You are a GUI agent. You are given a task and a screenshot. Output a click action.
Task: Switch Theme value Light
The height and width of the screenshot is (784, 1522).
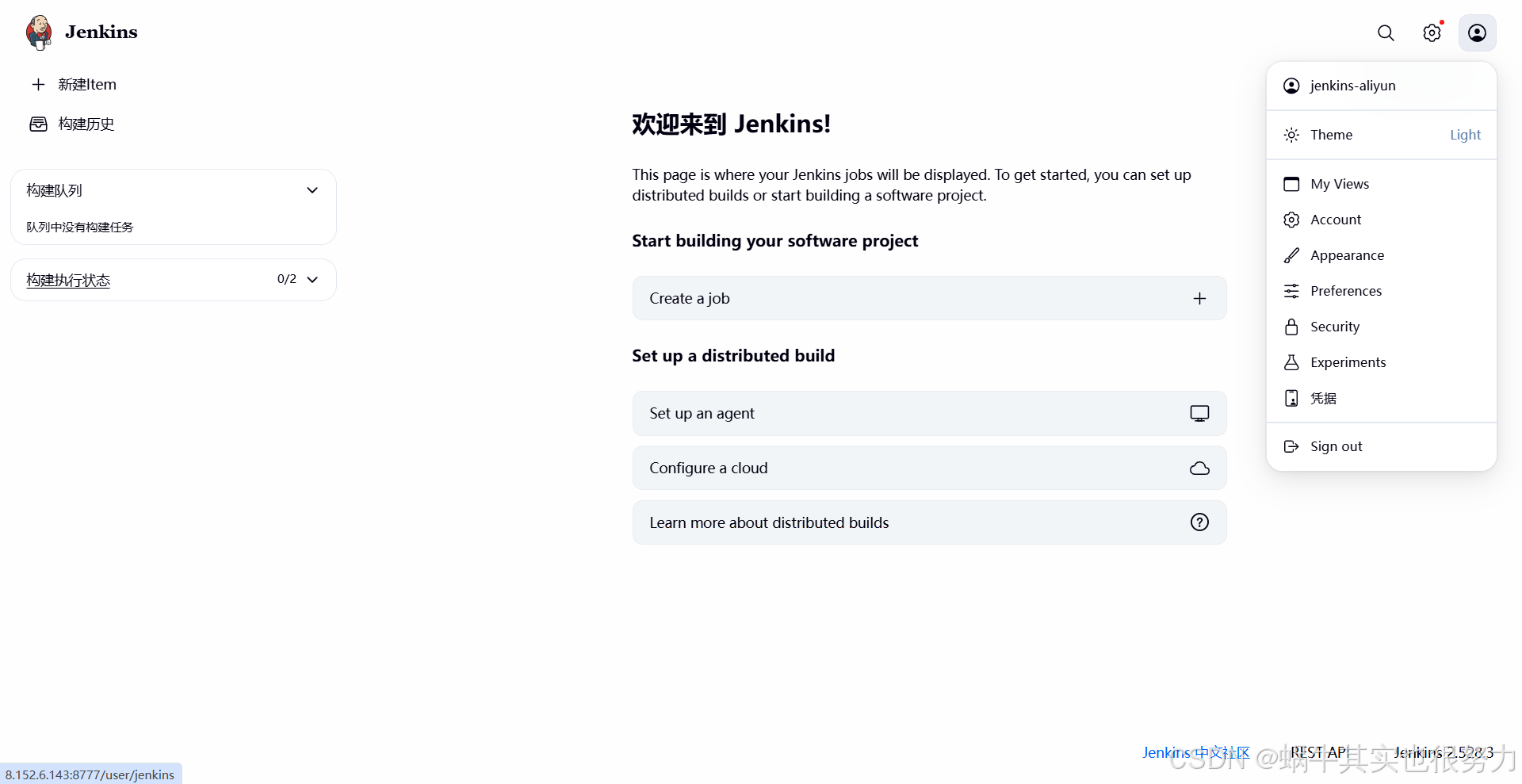tap(1465, 135)
